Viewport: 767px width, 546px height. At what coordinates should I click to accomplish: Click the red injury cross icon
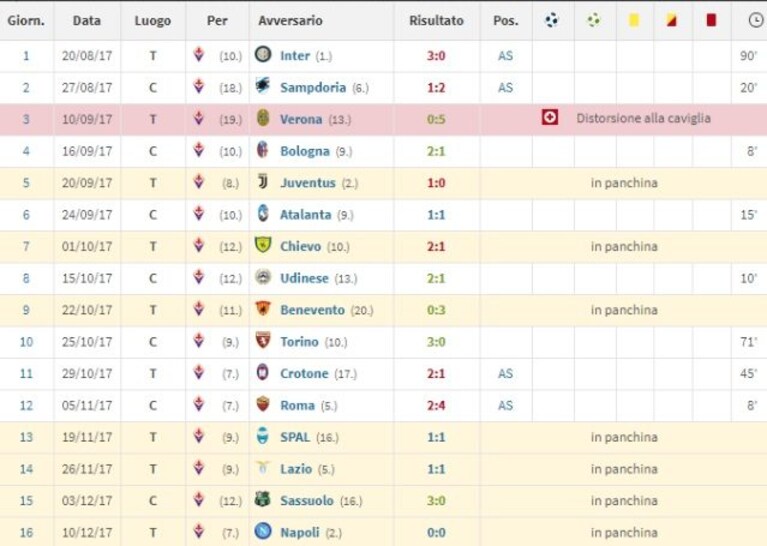550,117
